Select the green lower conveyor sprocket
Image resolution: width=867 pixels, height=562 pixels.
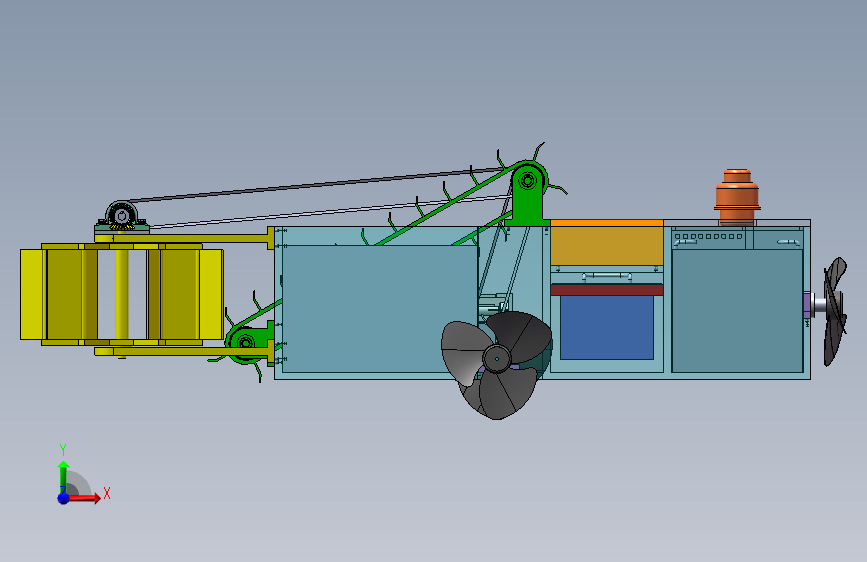[246, 343]
